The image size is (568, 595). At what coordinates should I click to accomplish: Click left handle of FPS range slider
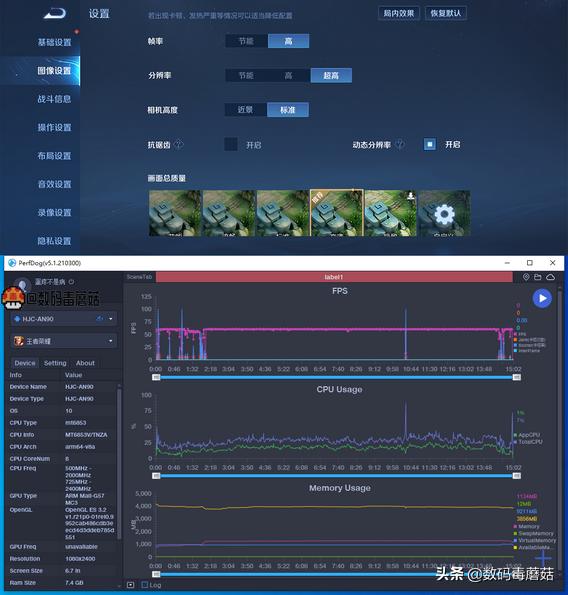point(156,377)
